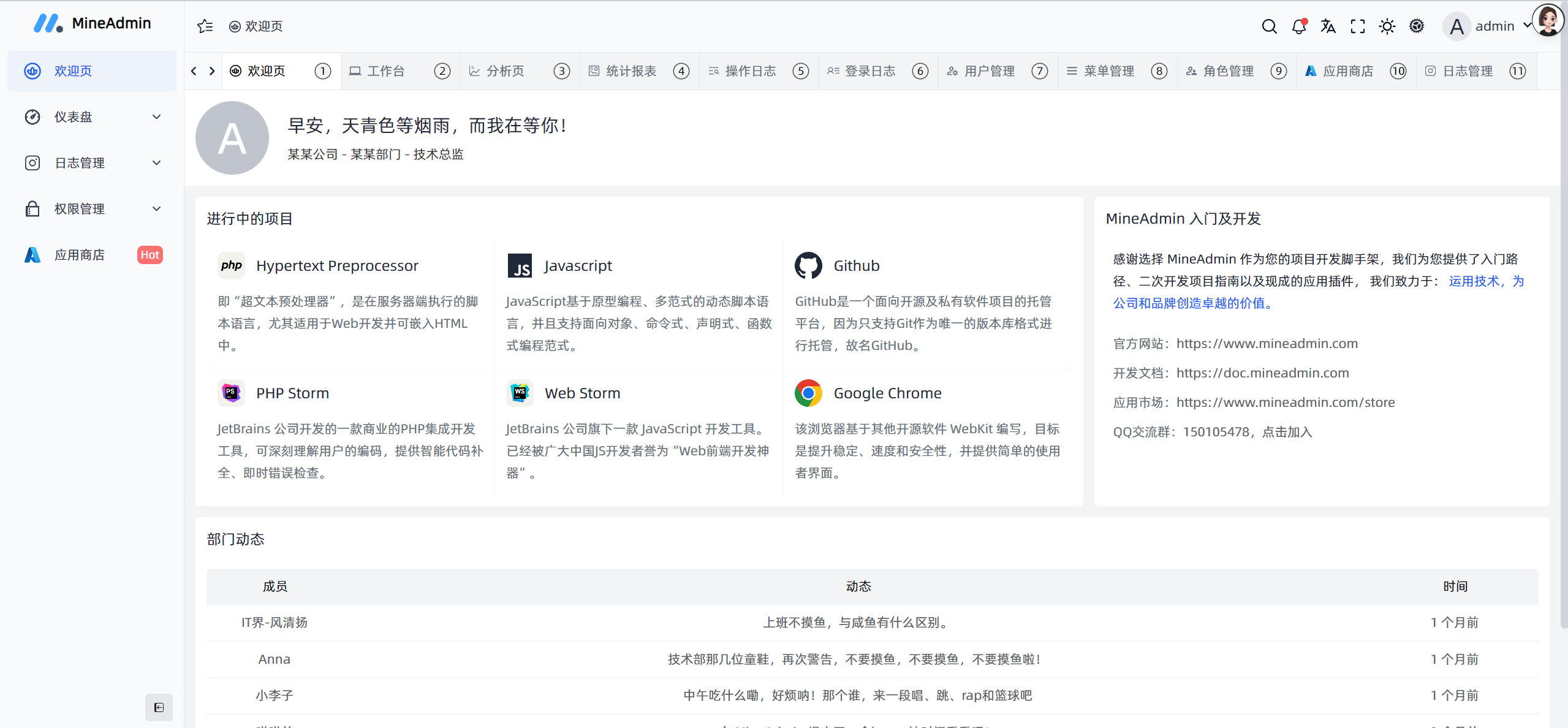The height and width of the screenshot is (728, 1568).
Task: Expand the 权限管理 sidebar menu
Action: 92,209
